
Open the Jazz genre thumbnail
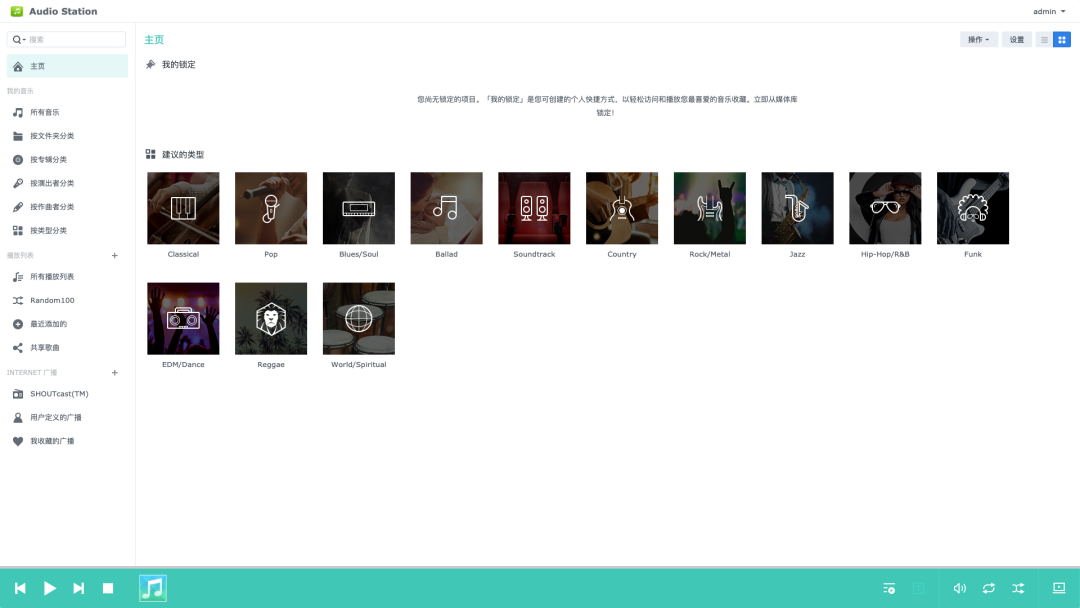[x=797, y=208]
